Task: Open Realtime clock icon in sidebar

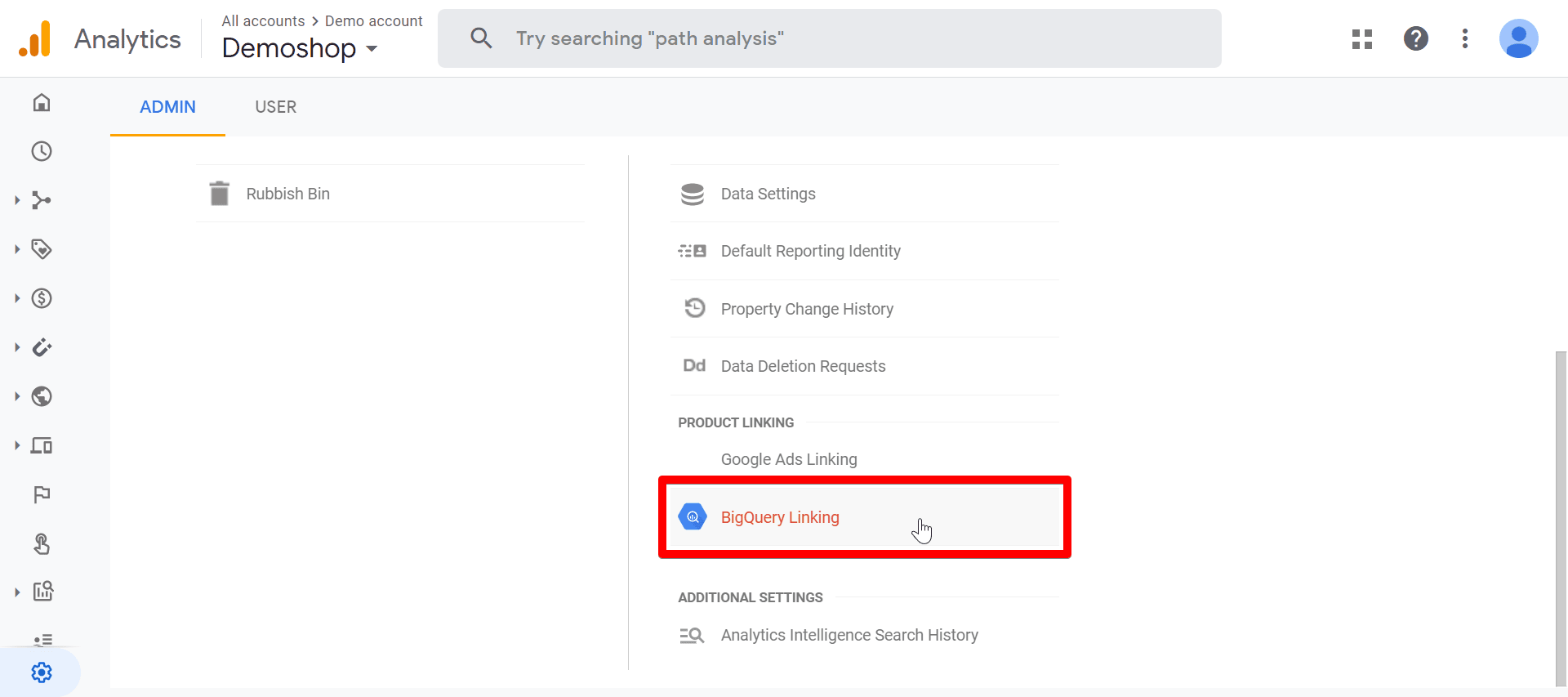Action: [x=42, y=151]
